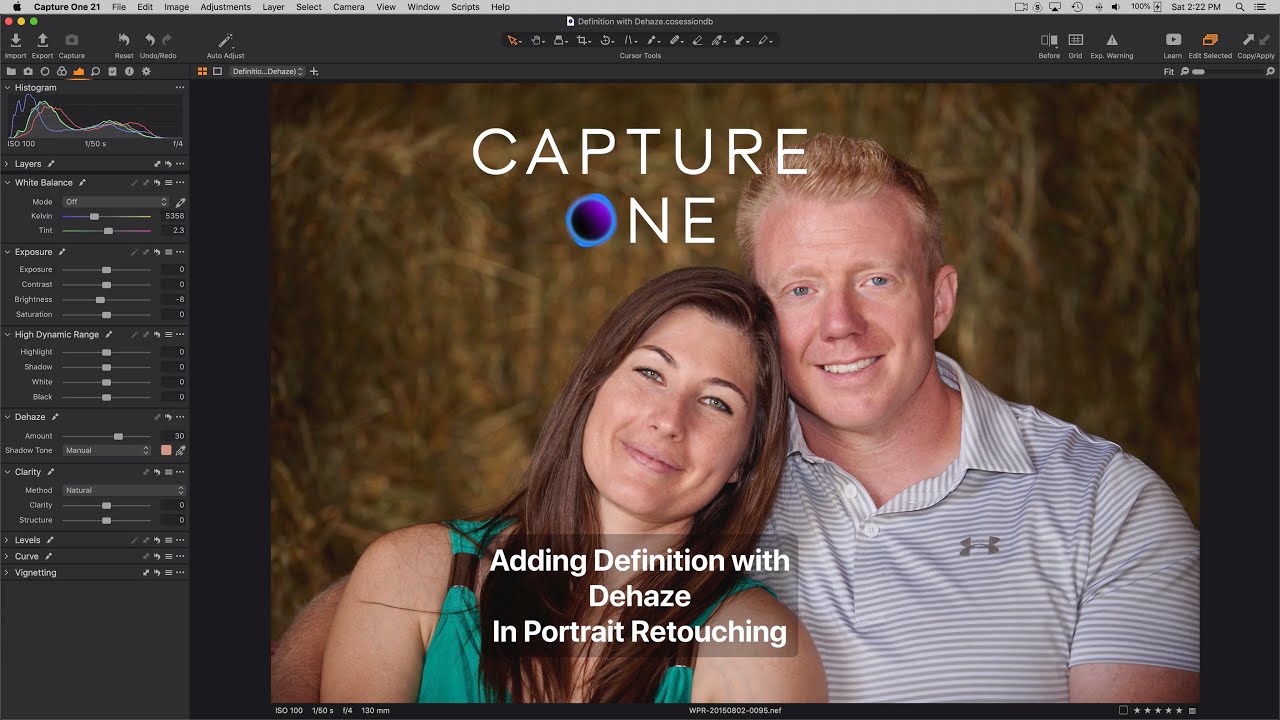Switch to multi-image grid viewer mode

pyautogui.click(x=203, y=72)
